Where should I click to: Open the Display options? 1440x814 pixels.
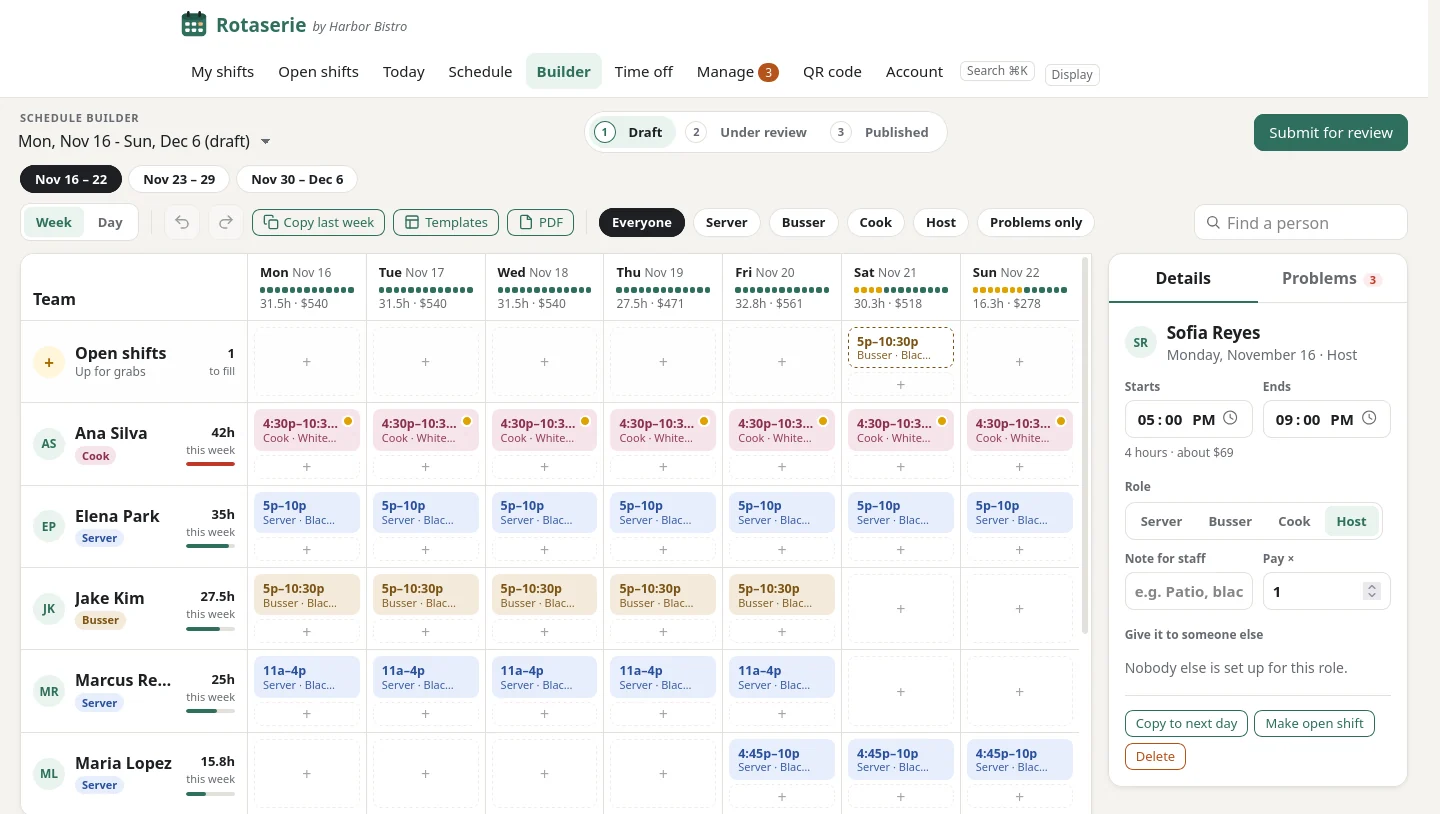(x=1072, y=74)
